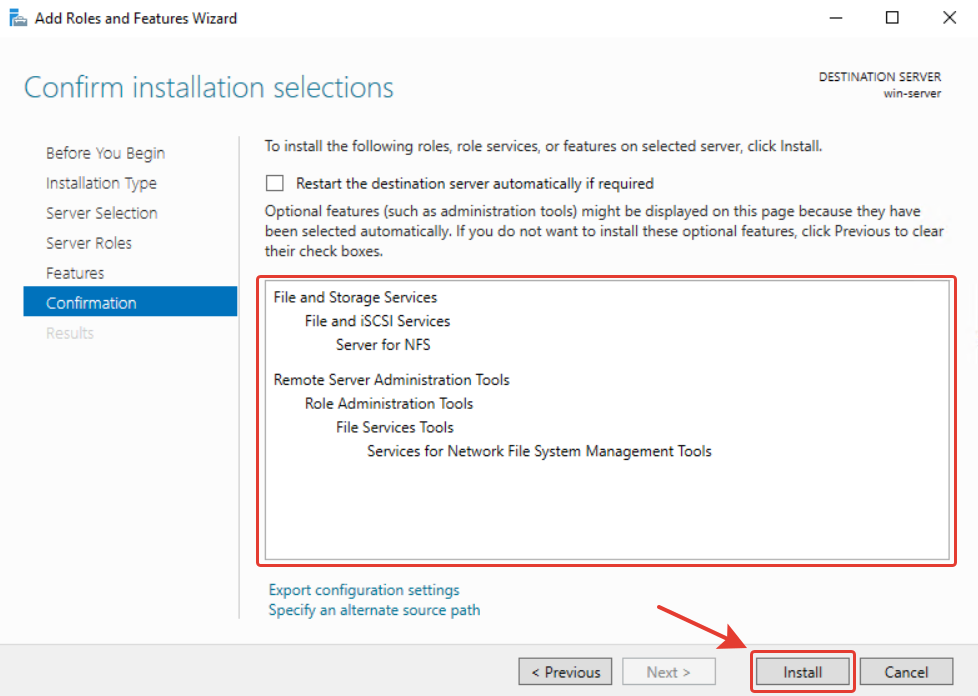Maximize the wizard window
This screenshot has width=978, height=696.
[x=893, y=17]
